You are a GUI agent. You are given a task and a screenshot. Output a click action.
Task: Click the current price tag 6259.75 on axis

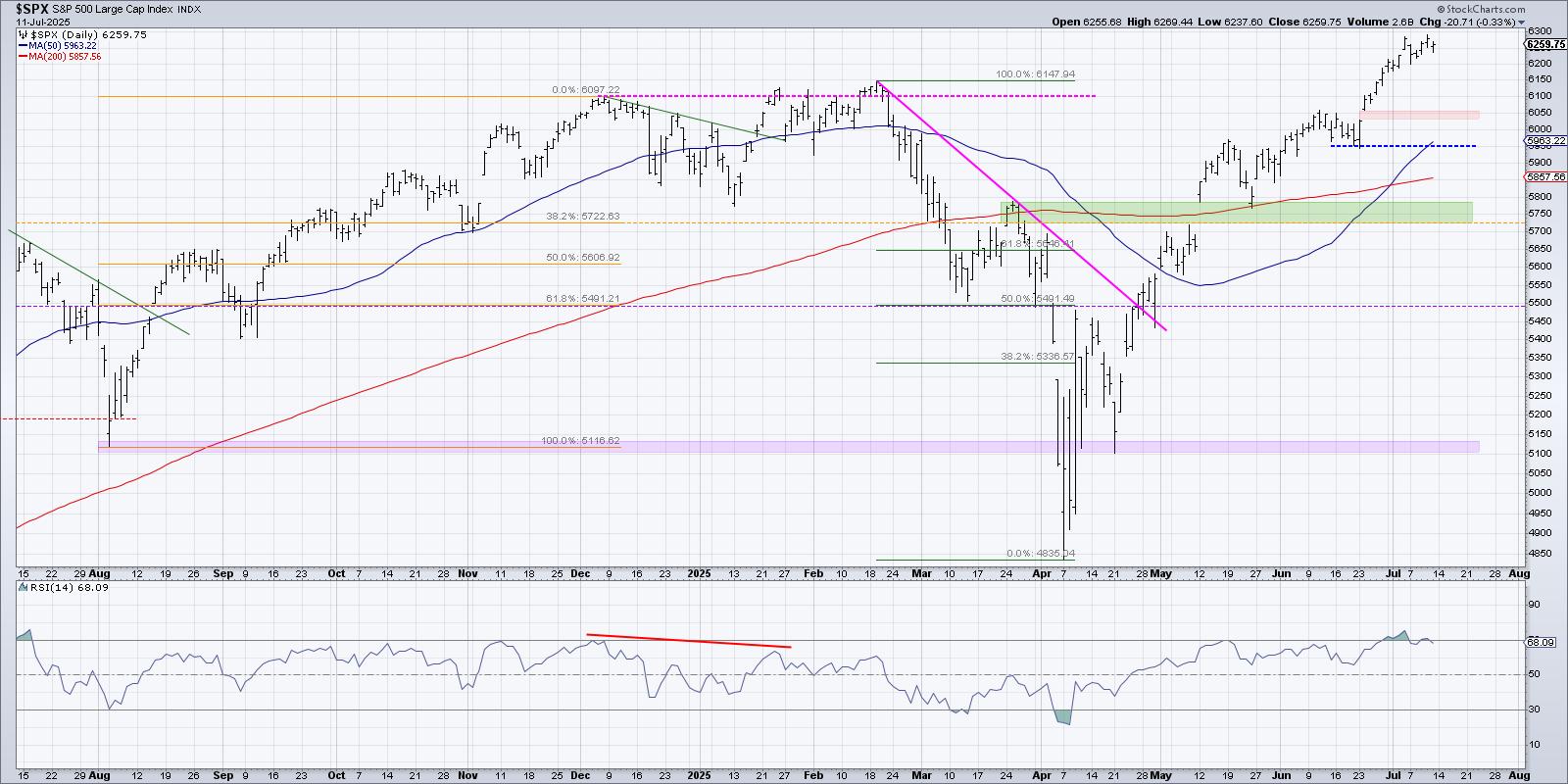(x=1546, y=44)
